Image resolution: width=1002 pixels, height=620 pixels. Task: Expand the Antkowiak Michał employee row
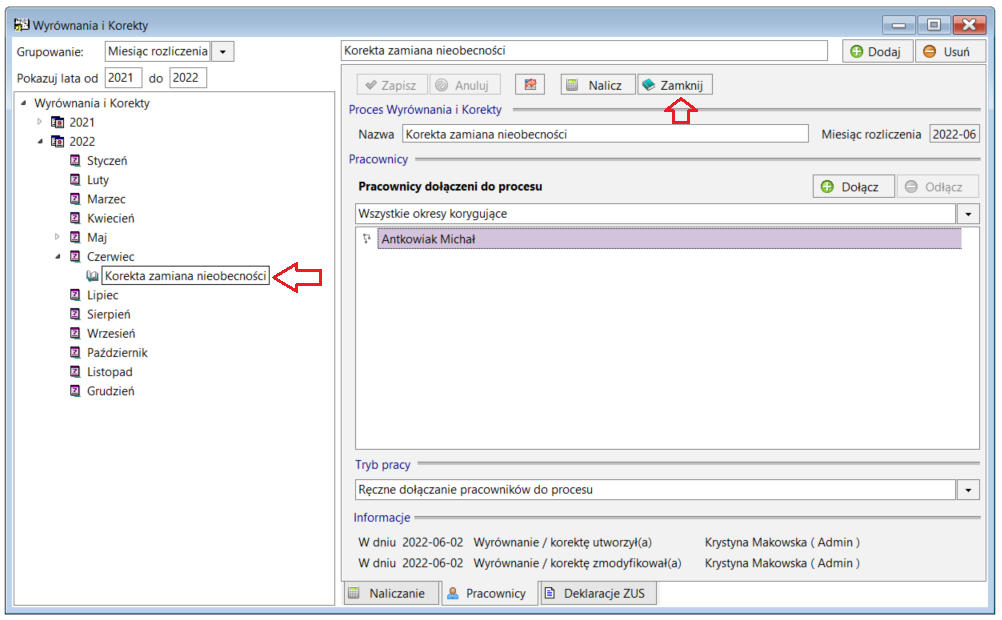[x=367, y=238]
